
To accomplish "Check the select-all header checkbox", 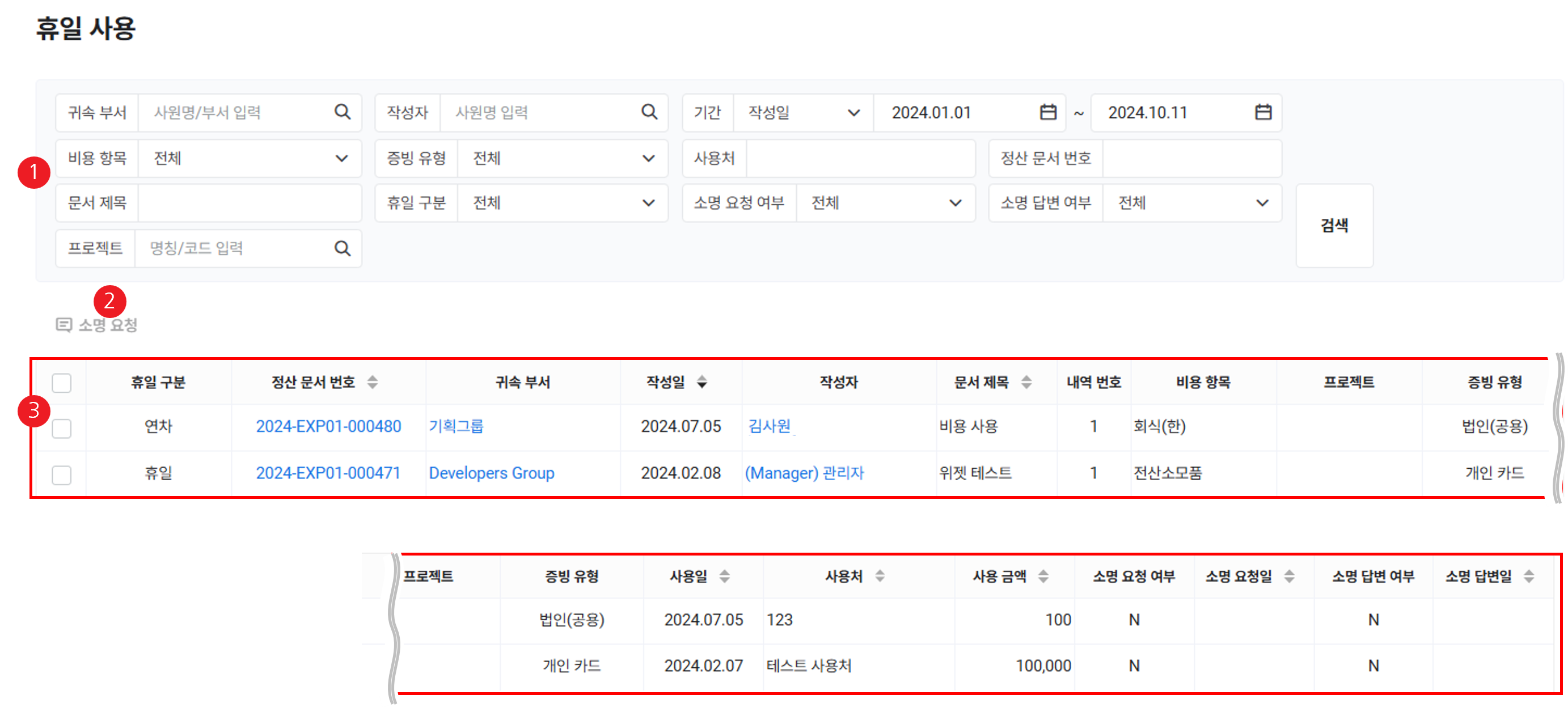I will [x=61, y=383].
